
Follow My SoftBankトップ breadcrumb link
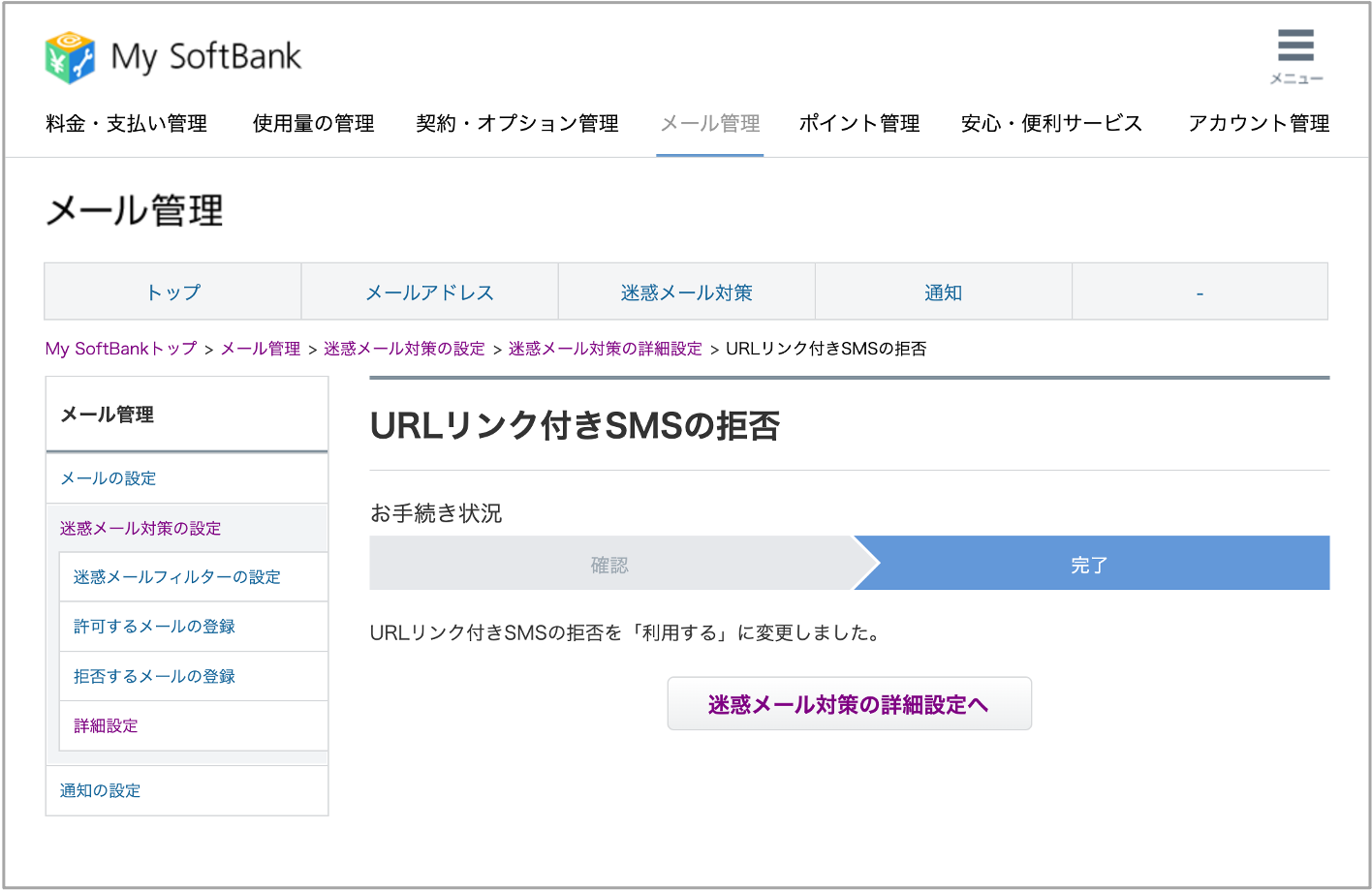(121, 349)
